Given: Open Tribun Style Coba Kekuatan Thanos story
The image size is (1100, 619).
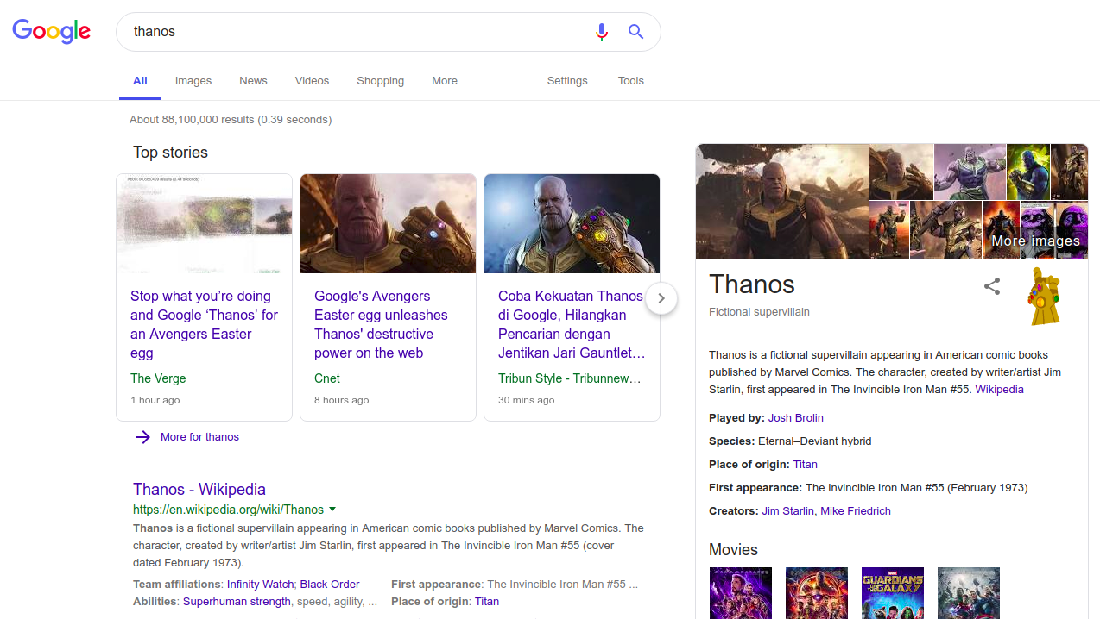Looking at the screenshot, I should [571, 324].
